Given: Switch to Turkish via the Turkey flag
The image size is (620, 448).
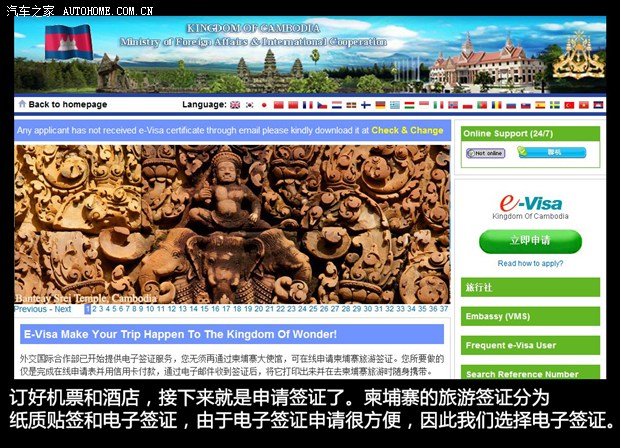Looking at the screenshot, I should point(569,104).
